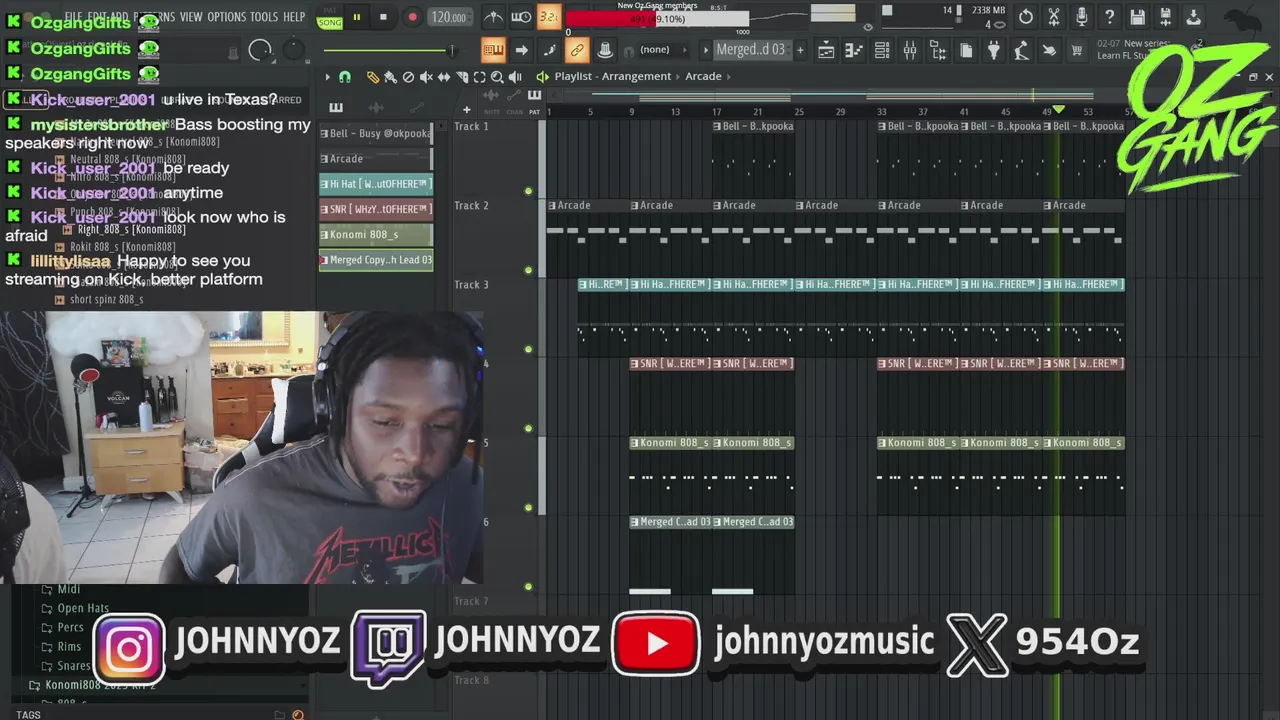Select the dashed-rectangle select tool
This screenshot has height=720, width=1280.
click(480, 77)
